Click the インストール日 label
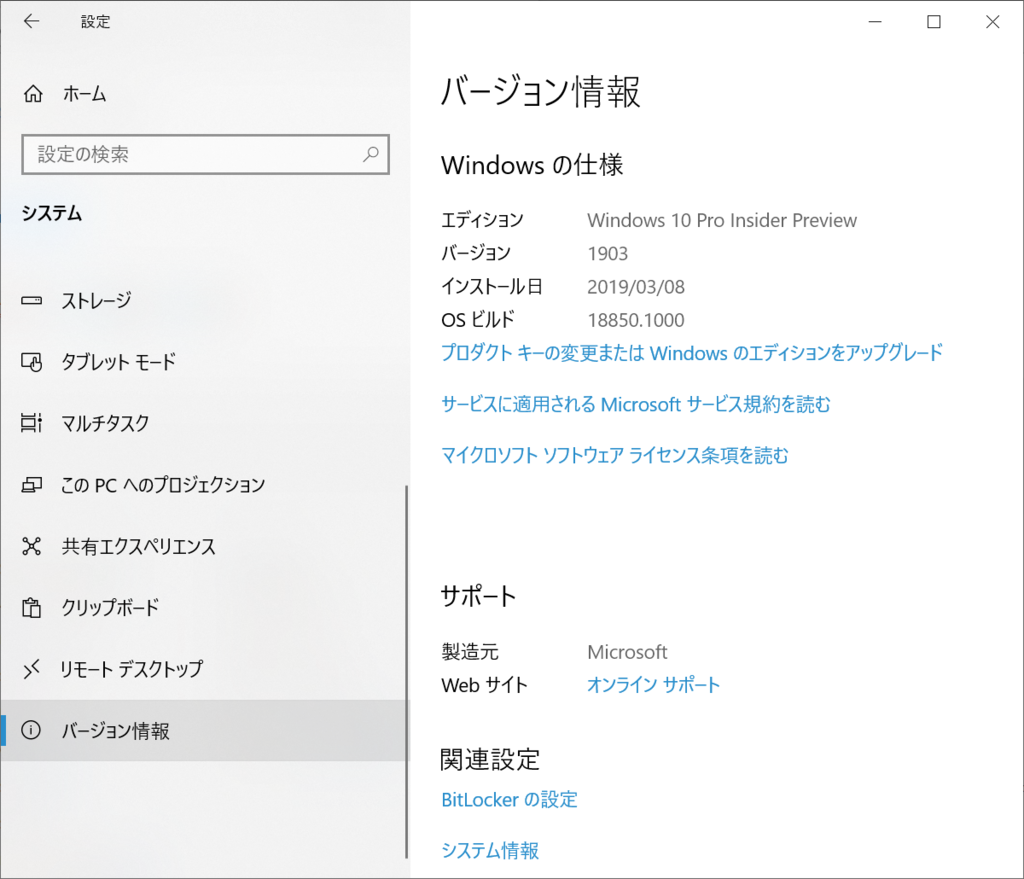Screen dimensions: 1024x879 point(492,287)
